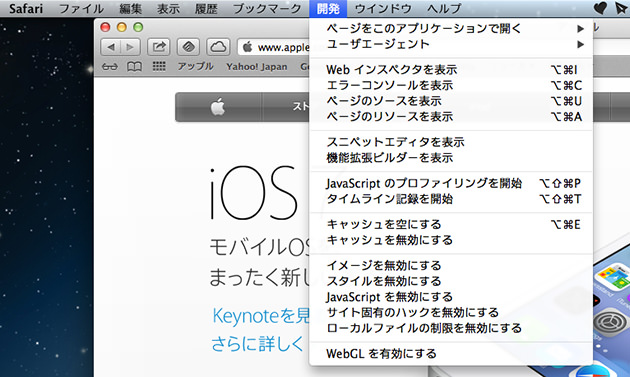Choose タイムライン記録を開始
The width and height of the screenshot is (630, 377).
(451, 199)
